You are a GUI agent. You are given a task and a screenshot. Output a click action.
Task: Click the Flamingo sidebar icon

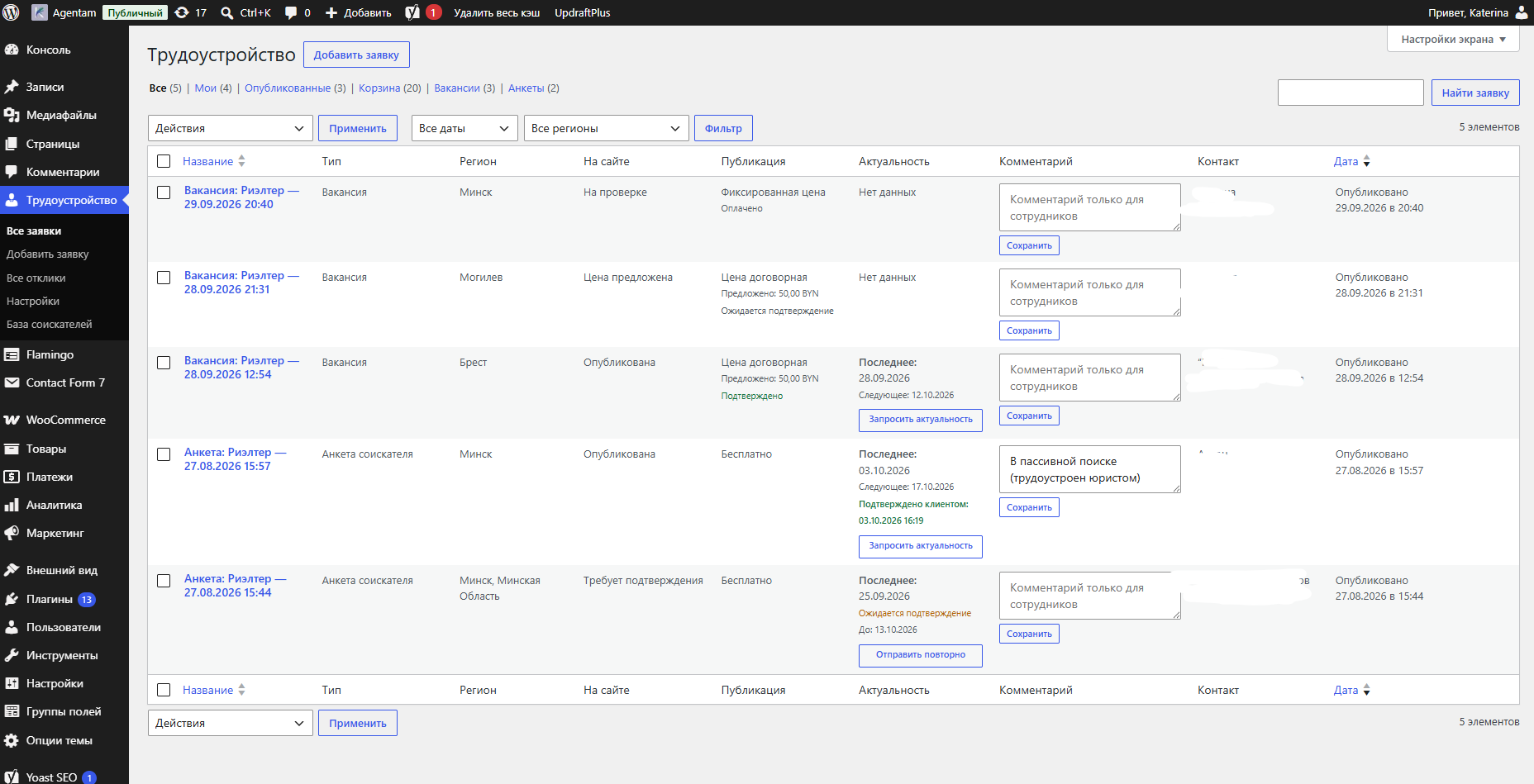12,354
